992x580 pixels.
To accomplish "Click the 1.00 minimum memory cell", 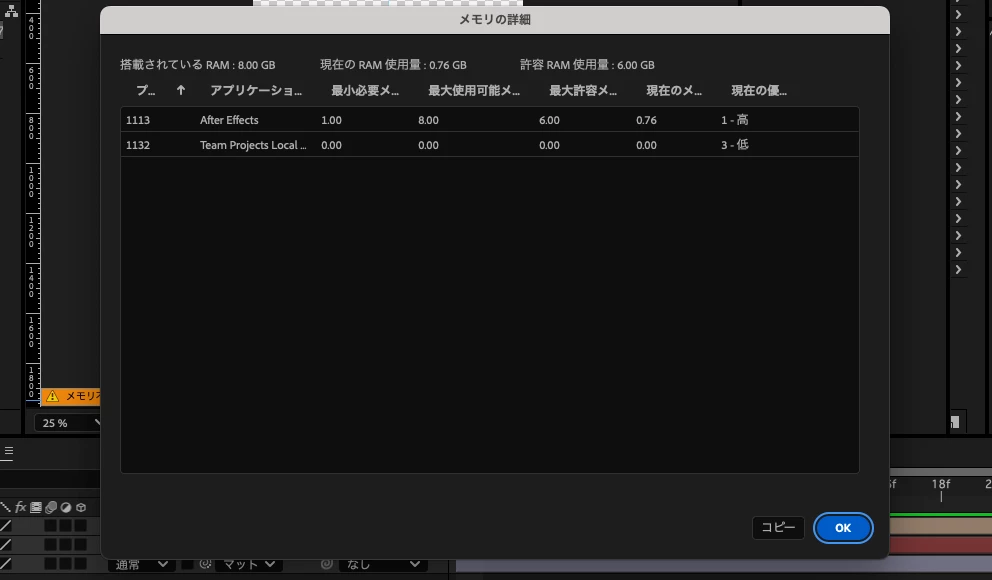I will [x=331, y=120].
